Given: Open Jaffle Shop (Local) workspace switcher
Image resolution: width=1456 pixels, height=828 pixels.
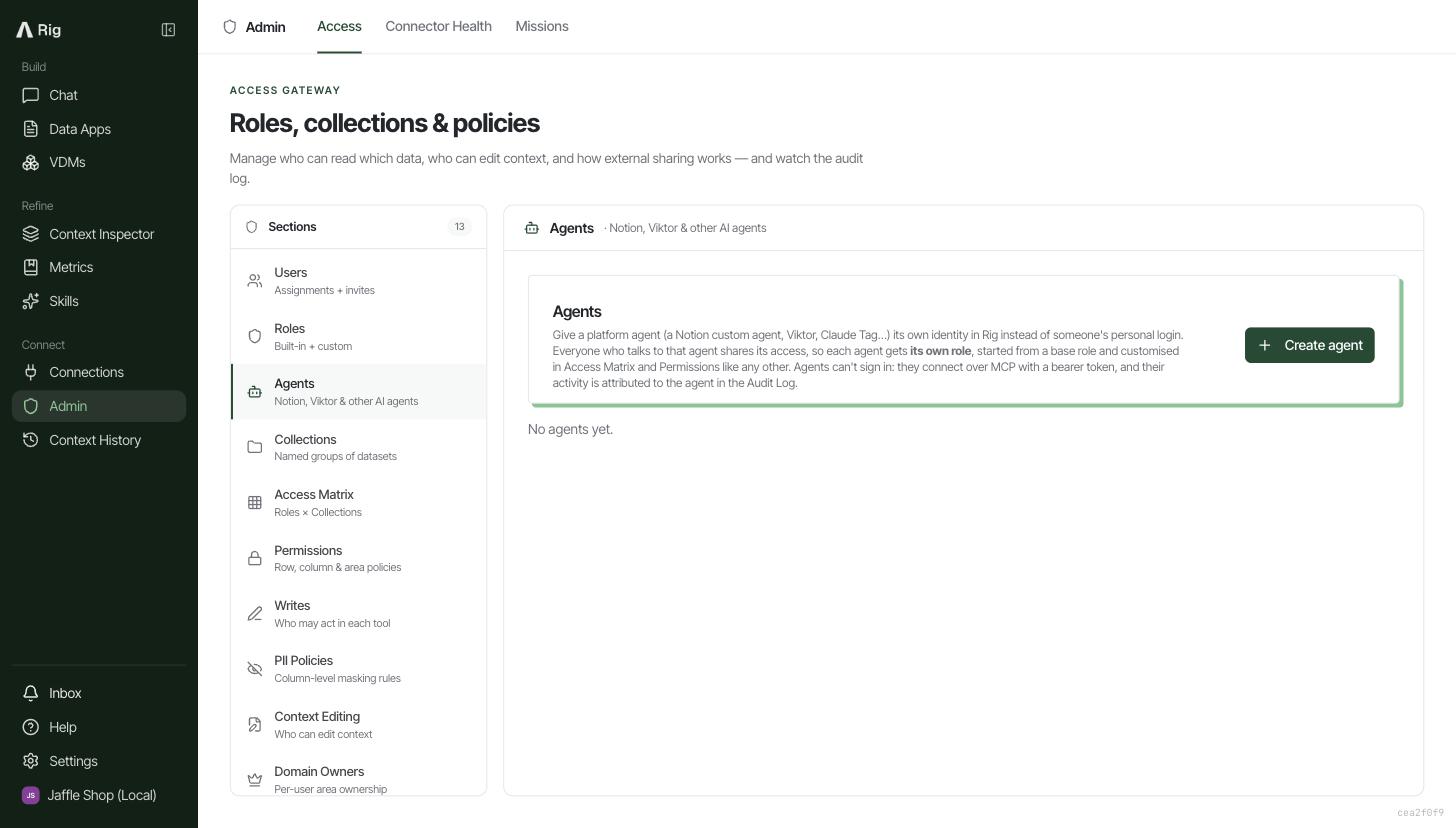Looking at the screenshot, I should tap(99, 795).
